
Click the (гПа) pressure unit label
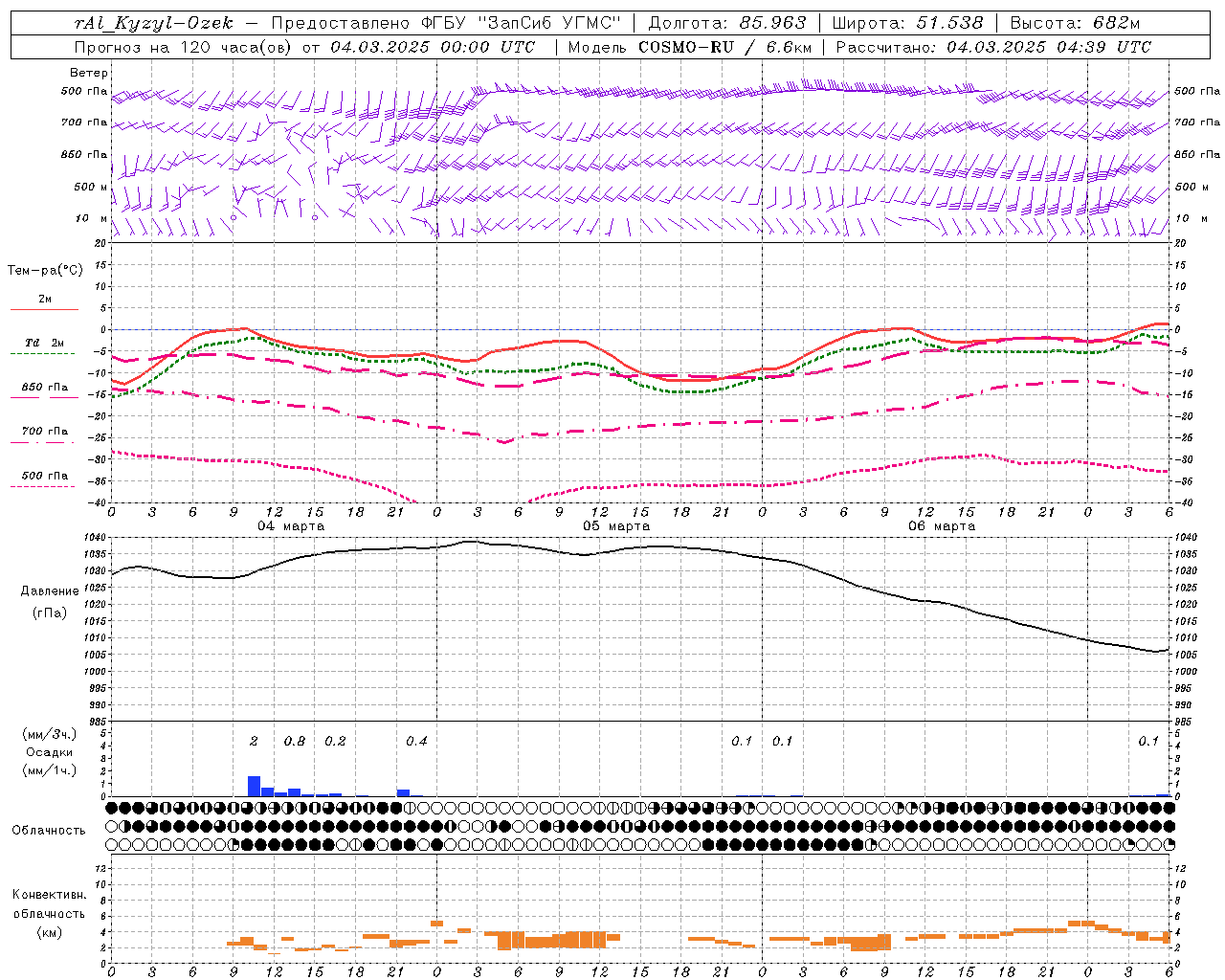(x=49, y=612)
